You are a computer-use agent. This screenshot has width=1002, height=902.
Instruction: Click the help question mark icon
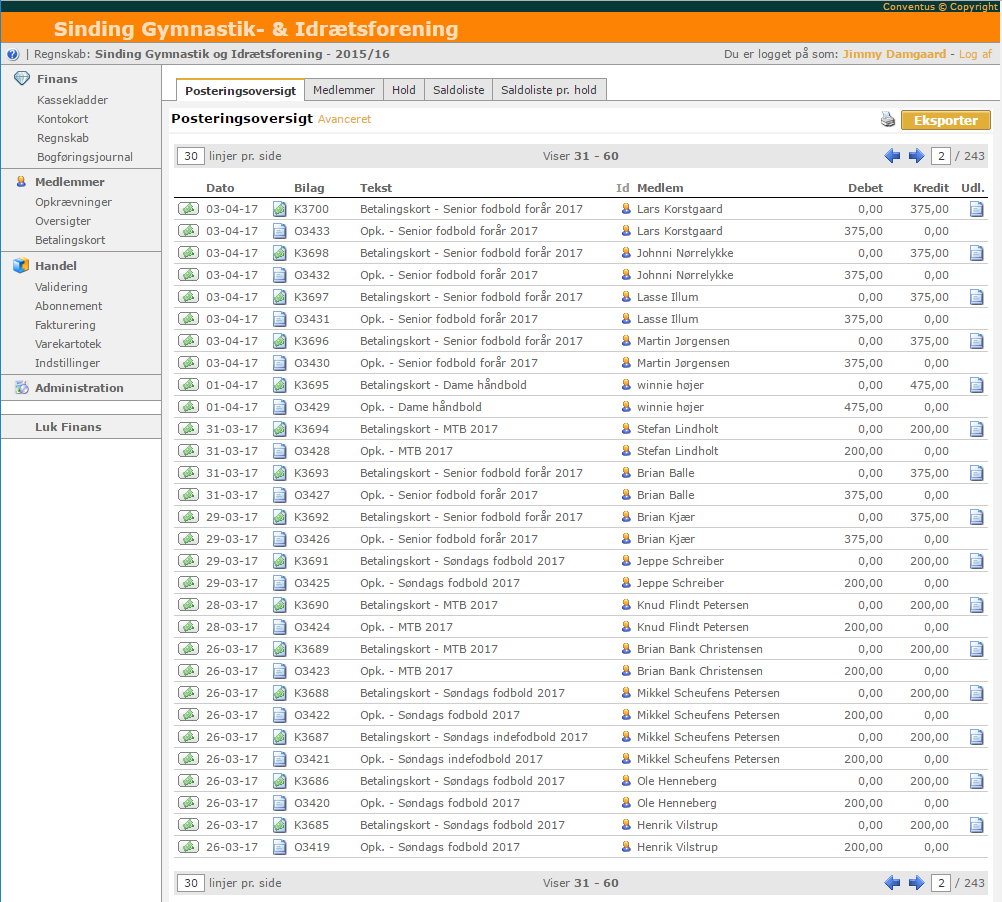tap(13, 54)
